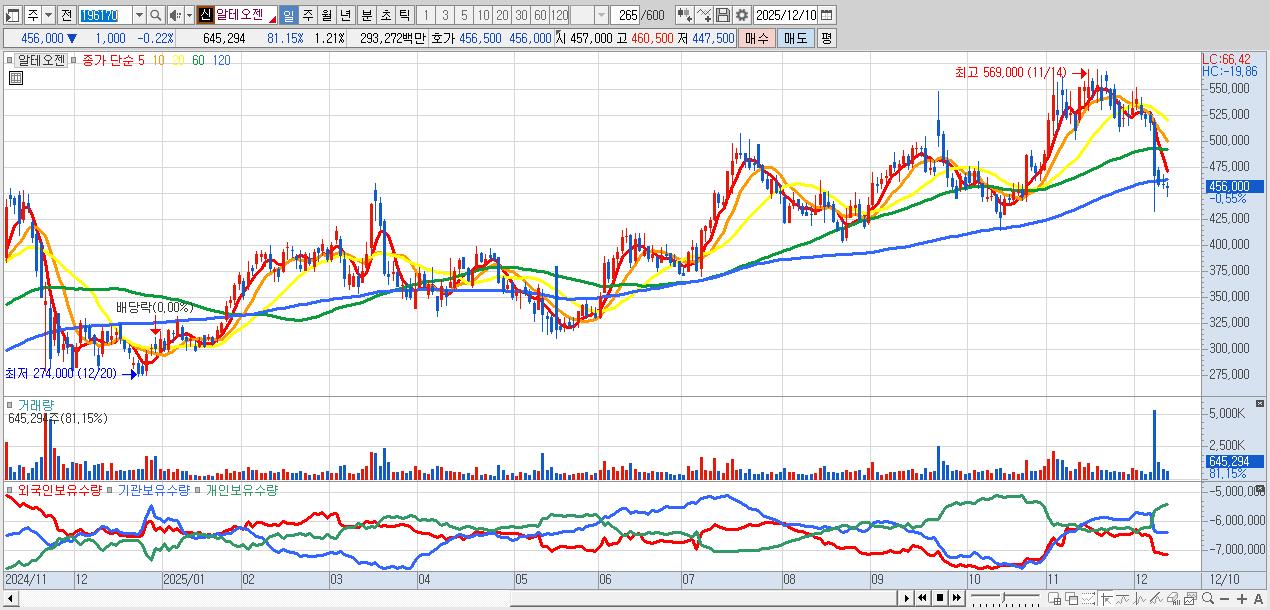Open chart settings gear icon
Image resolution: width=1270 pixels, height=610 pixels.
742,16
